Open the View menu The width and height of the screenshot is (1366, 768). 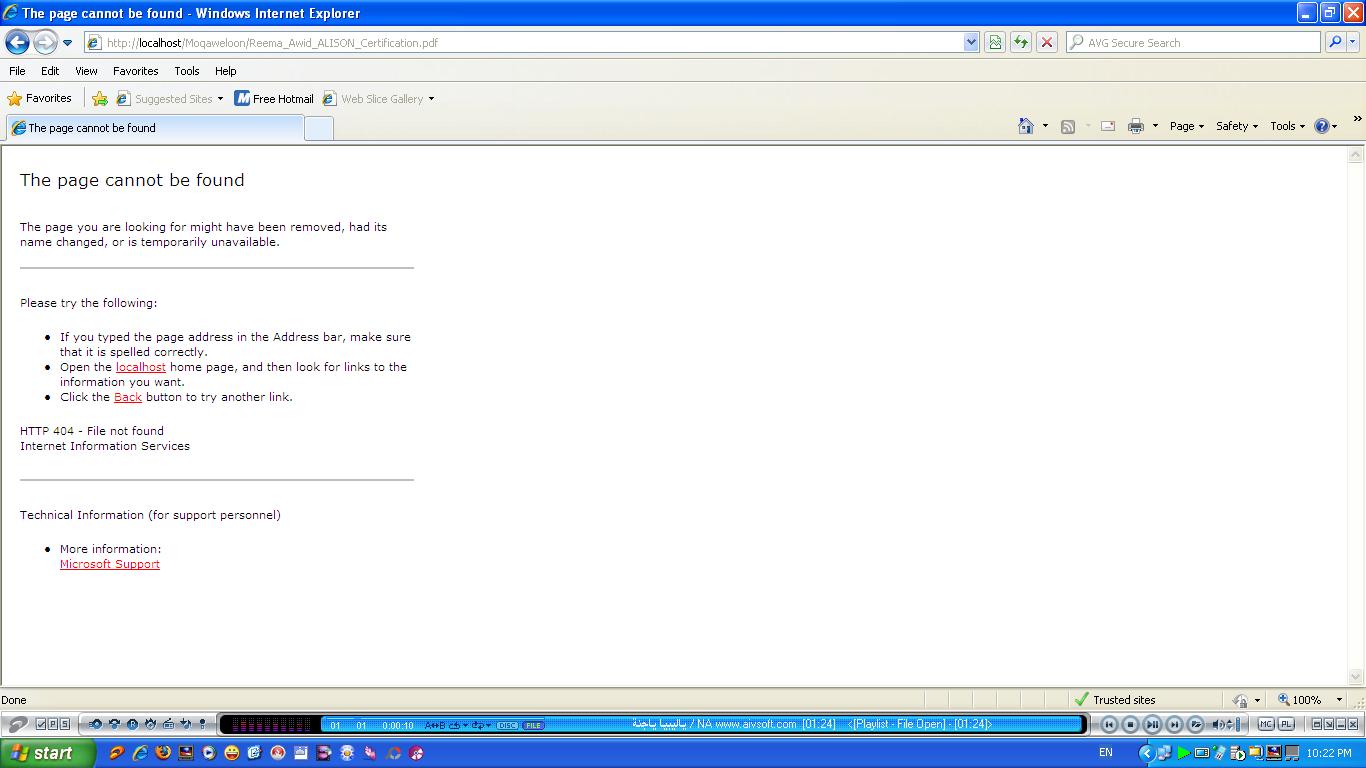coord(86,71)
